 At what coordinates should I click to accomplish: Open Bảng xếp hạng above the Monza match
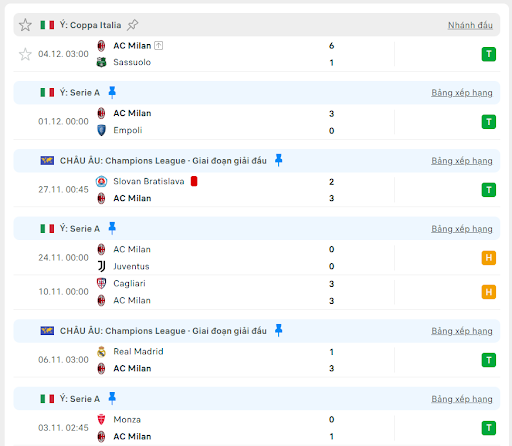462,399
